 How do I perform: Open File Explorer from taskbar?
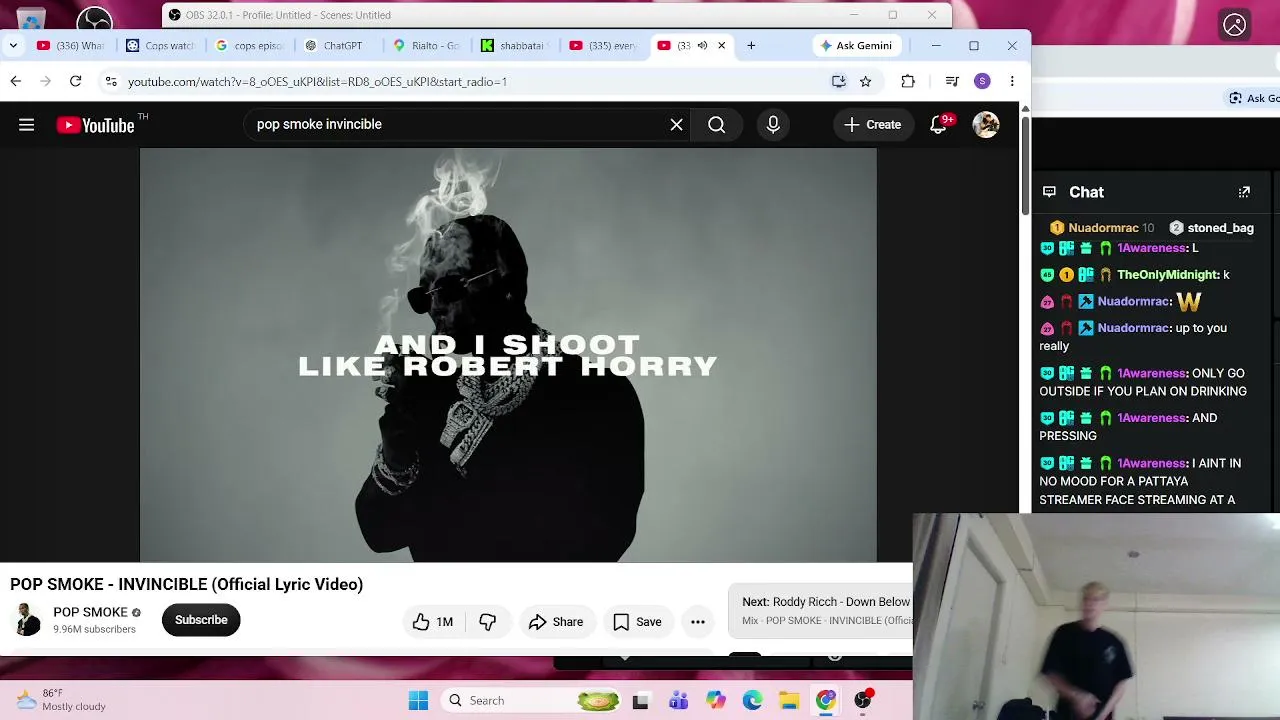[789, 701]
